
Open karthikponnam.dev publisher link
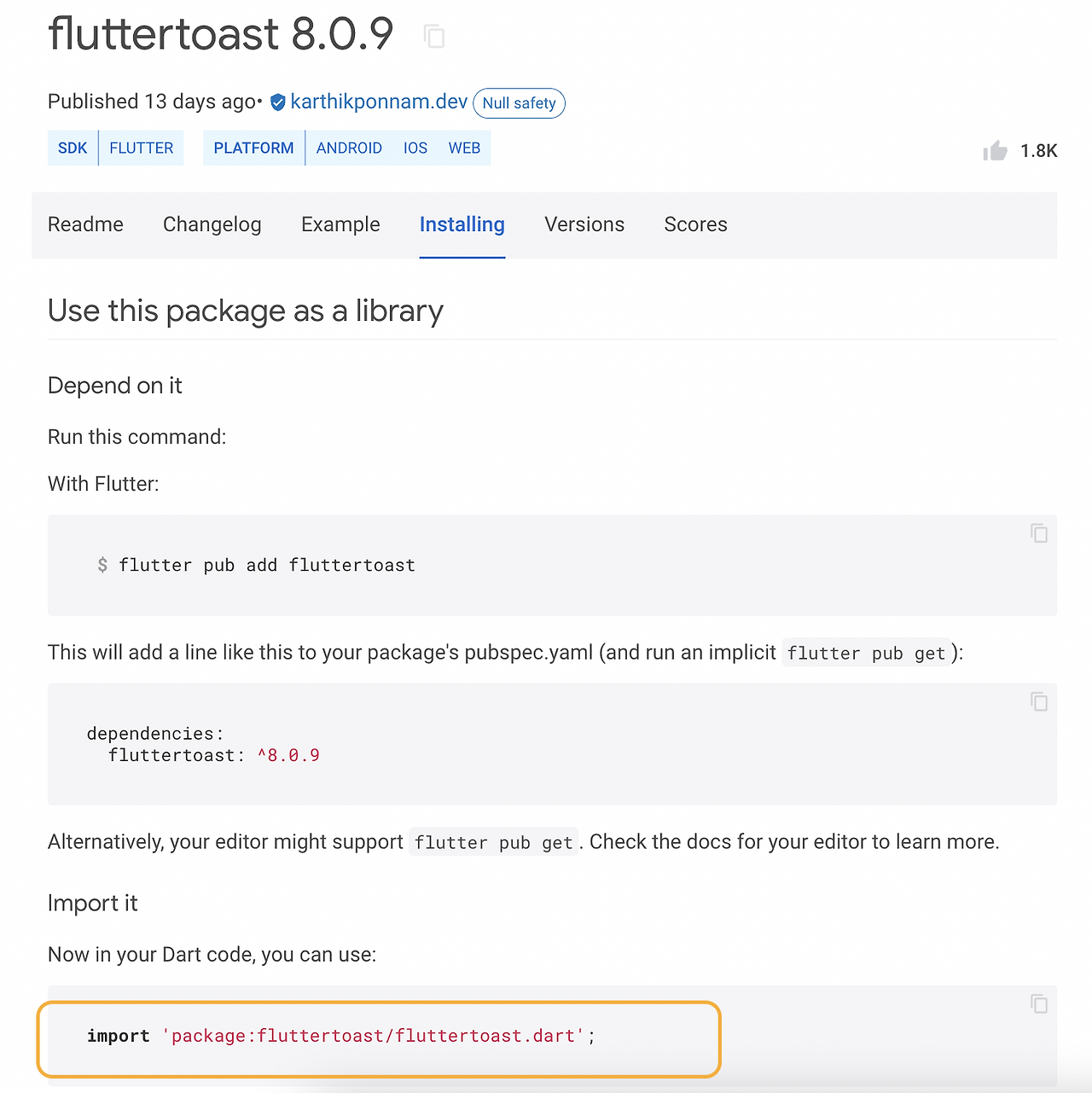(x=379, y=102)
